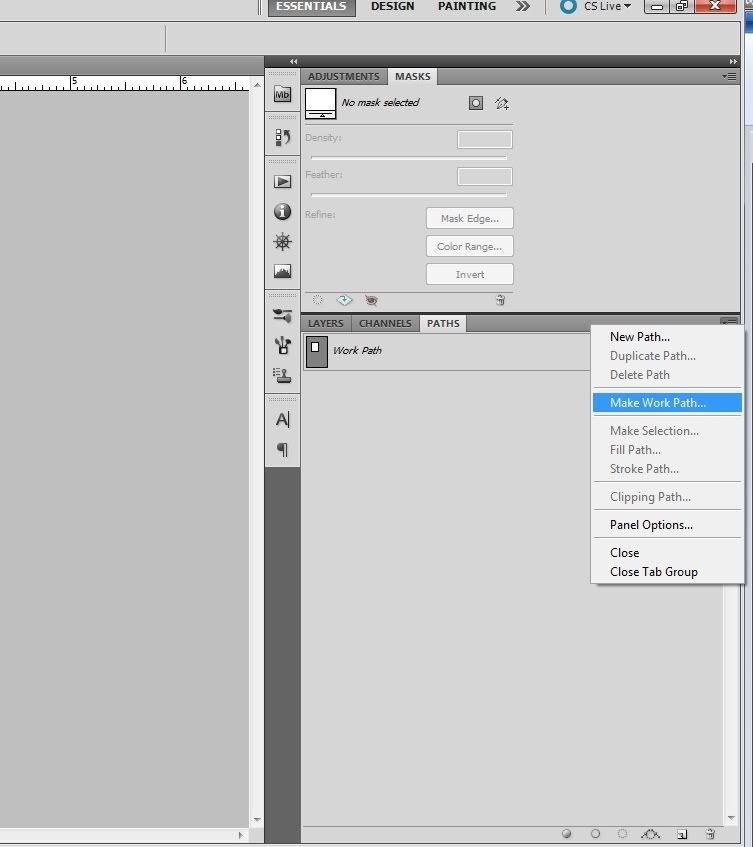753x847 pixels.
Task: Choose Make Selection... menu entry
Action: pyautogui.click(x=667, y=431)
